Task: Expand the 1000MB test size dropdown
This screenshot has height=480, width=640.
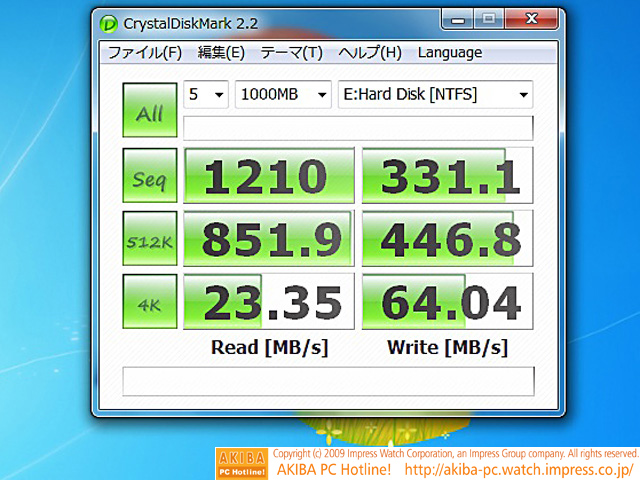Action: coord(283,95)
